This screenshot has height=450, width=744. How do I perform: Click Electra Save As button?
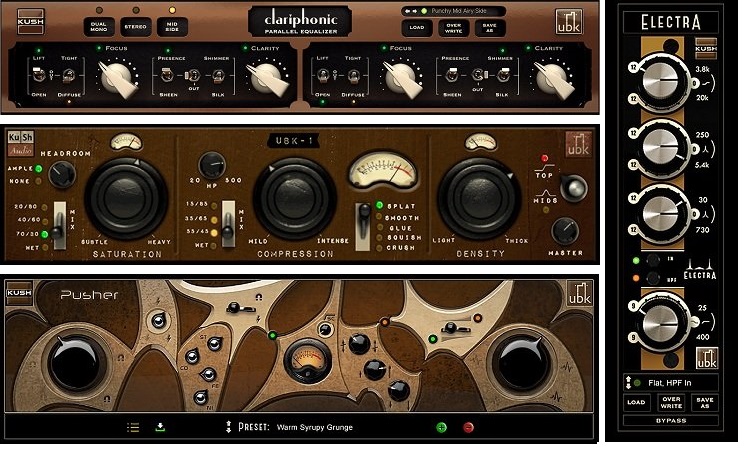coord(705,403)
